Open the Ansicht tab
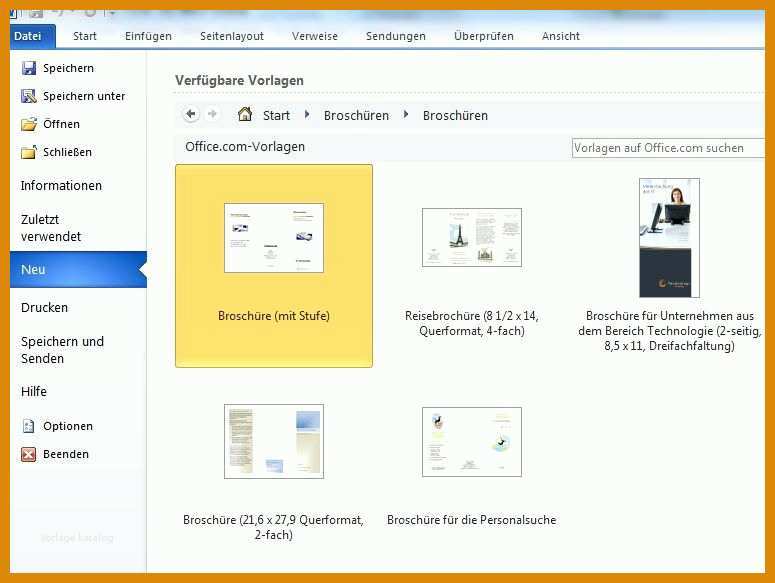 click(560, 36)
